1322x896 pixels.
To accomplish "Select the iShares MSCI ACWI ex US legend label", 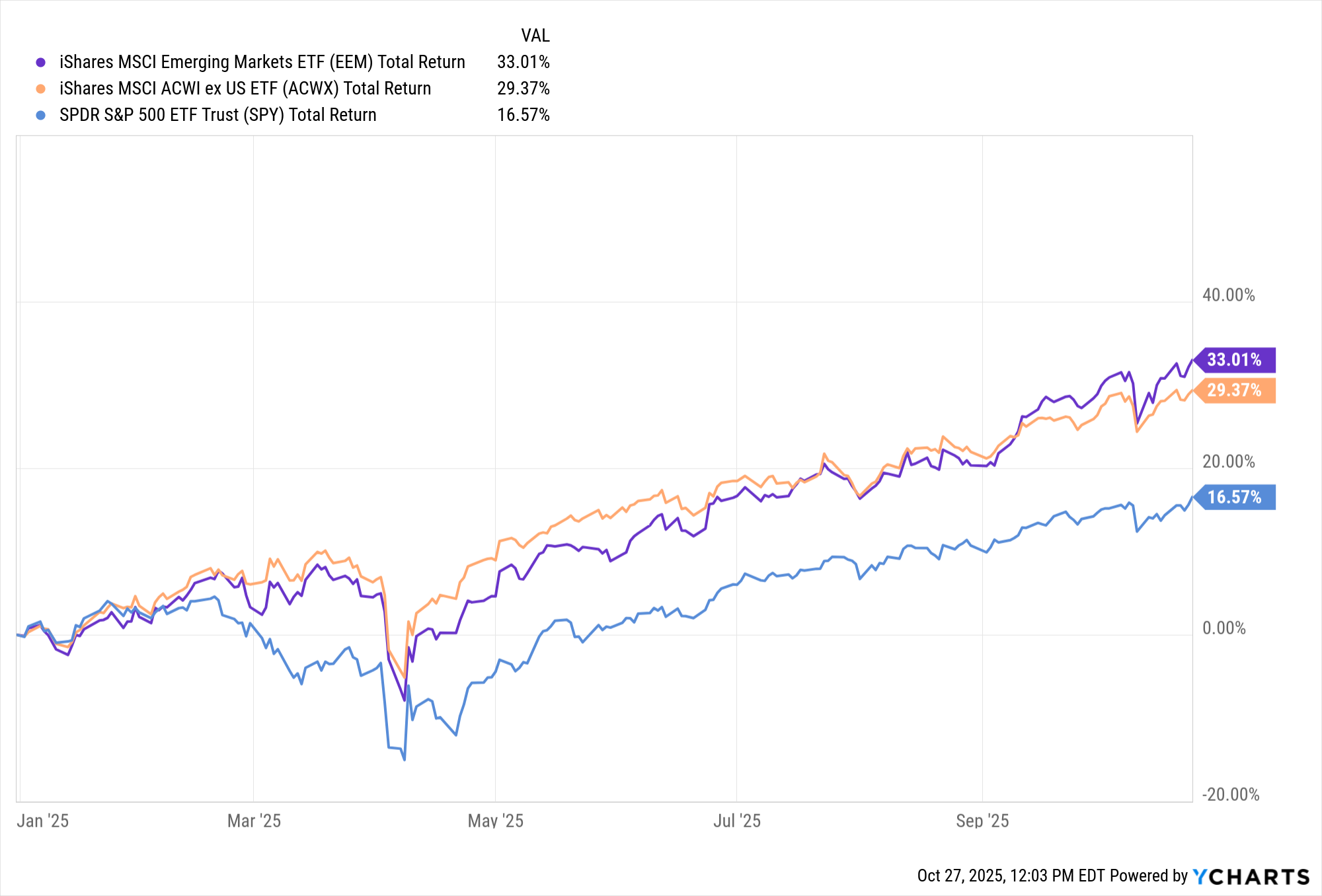I will coord(245,89).
